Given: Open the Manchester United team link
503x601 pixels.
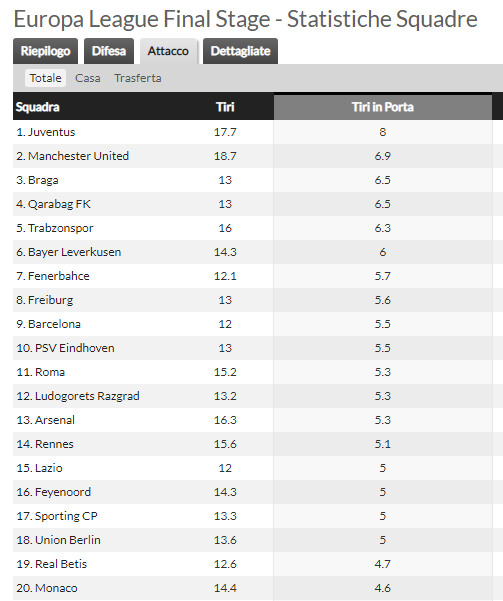Looking at the screenshot, I should coord(78,156).
